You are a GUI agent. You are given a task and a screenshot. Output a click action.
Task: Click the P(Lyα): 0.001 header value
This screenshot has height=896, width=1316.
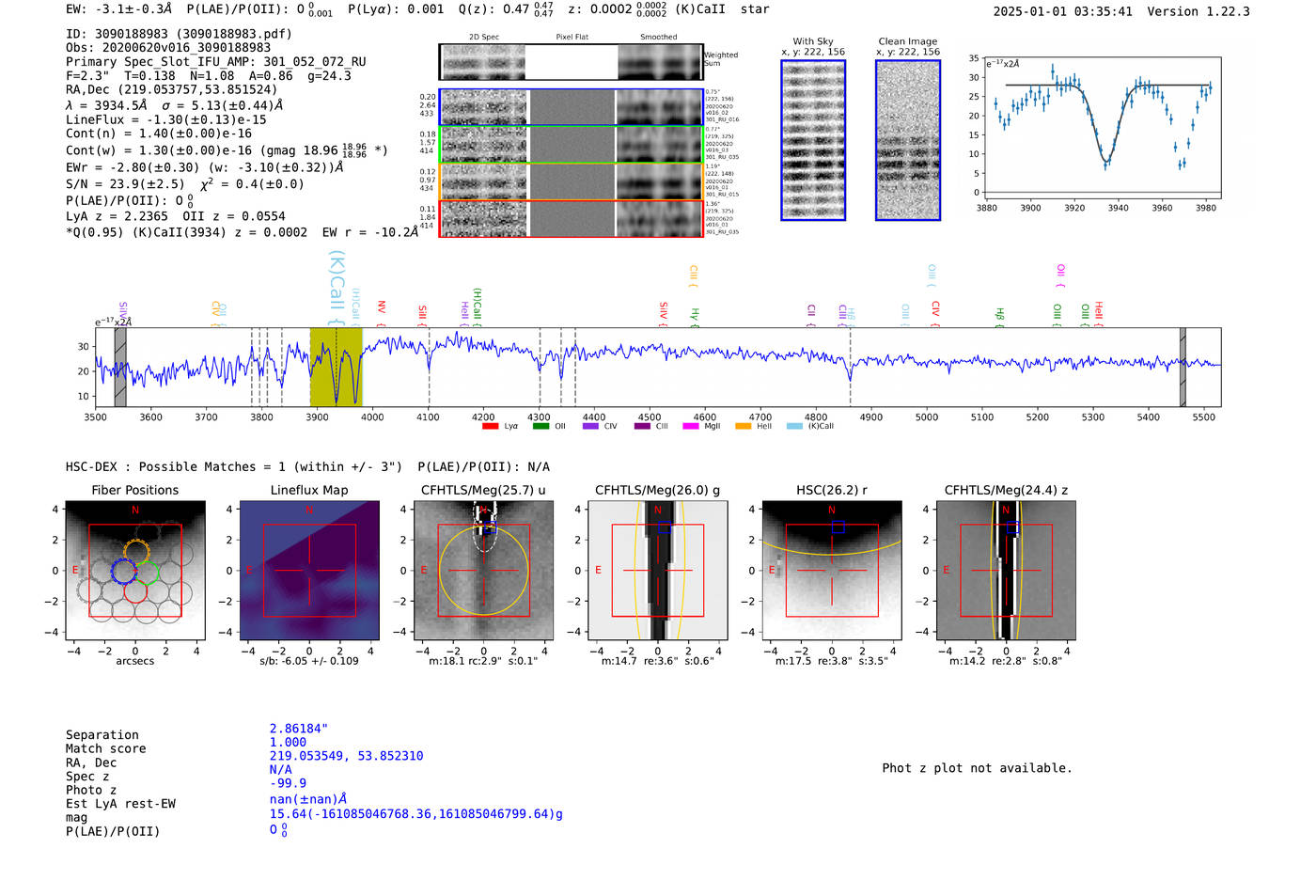click(396, 9)
